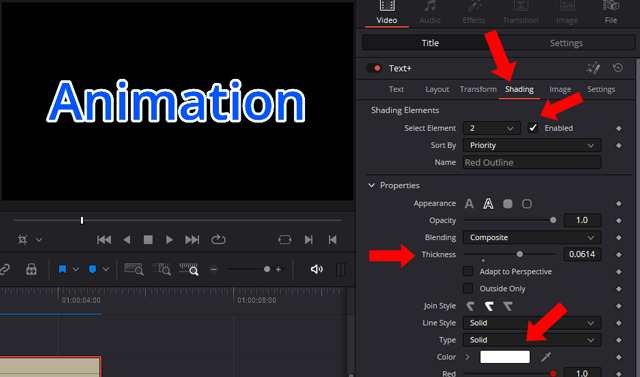The width and height of the screenshot is (640, 377).
Task: Toggle the Text+ enable switch
Action: click(x=373, y=68)
